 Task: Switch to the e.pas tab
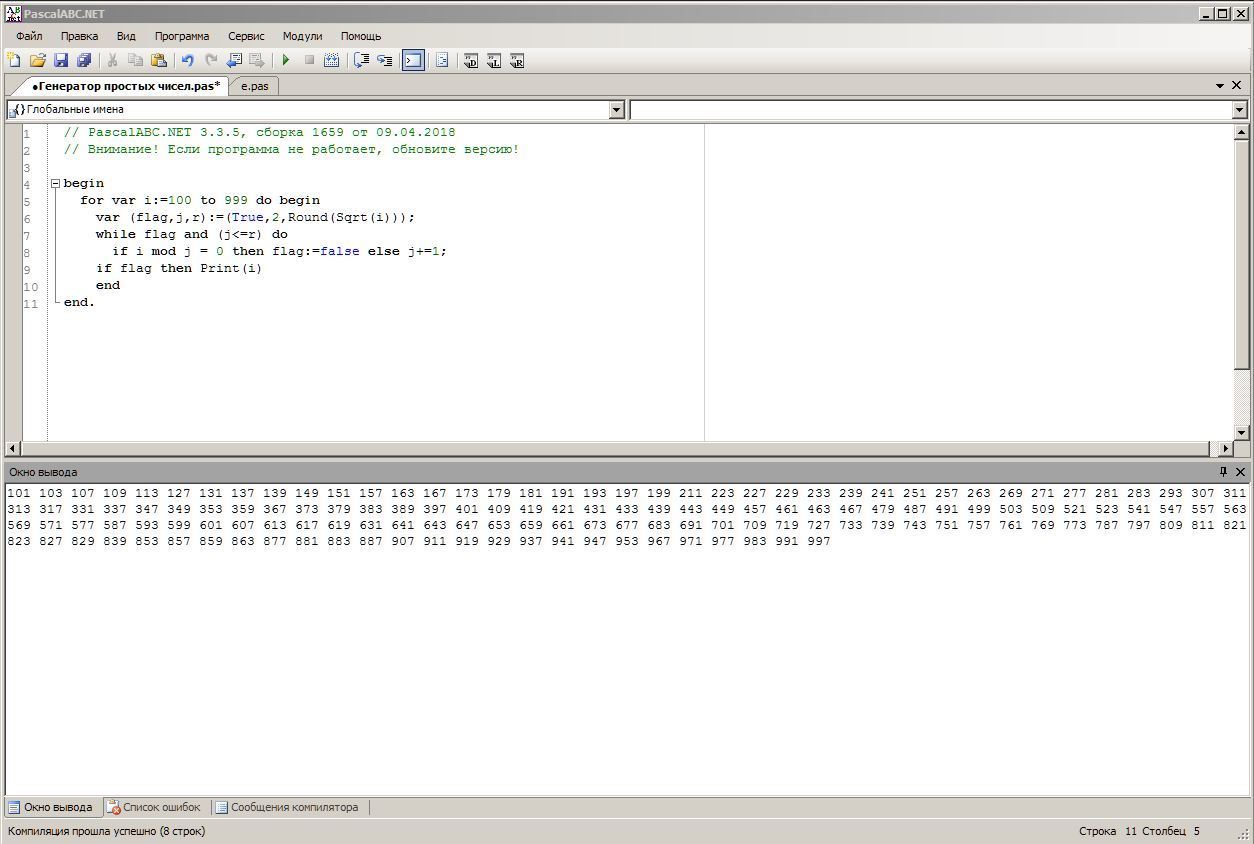click(255, 86)
